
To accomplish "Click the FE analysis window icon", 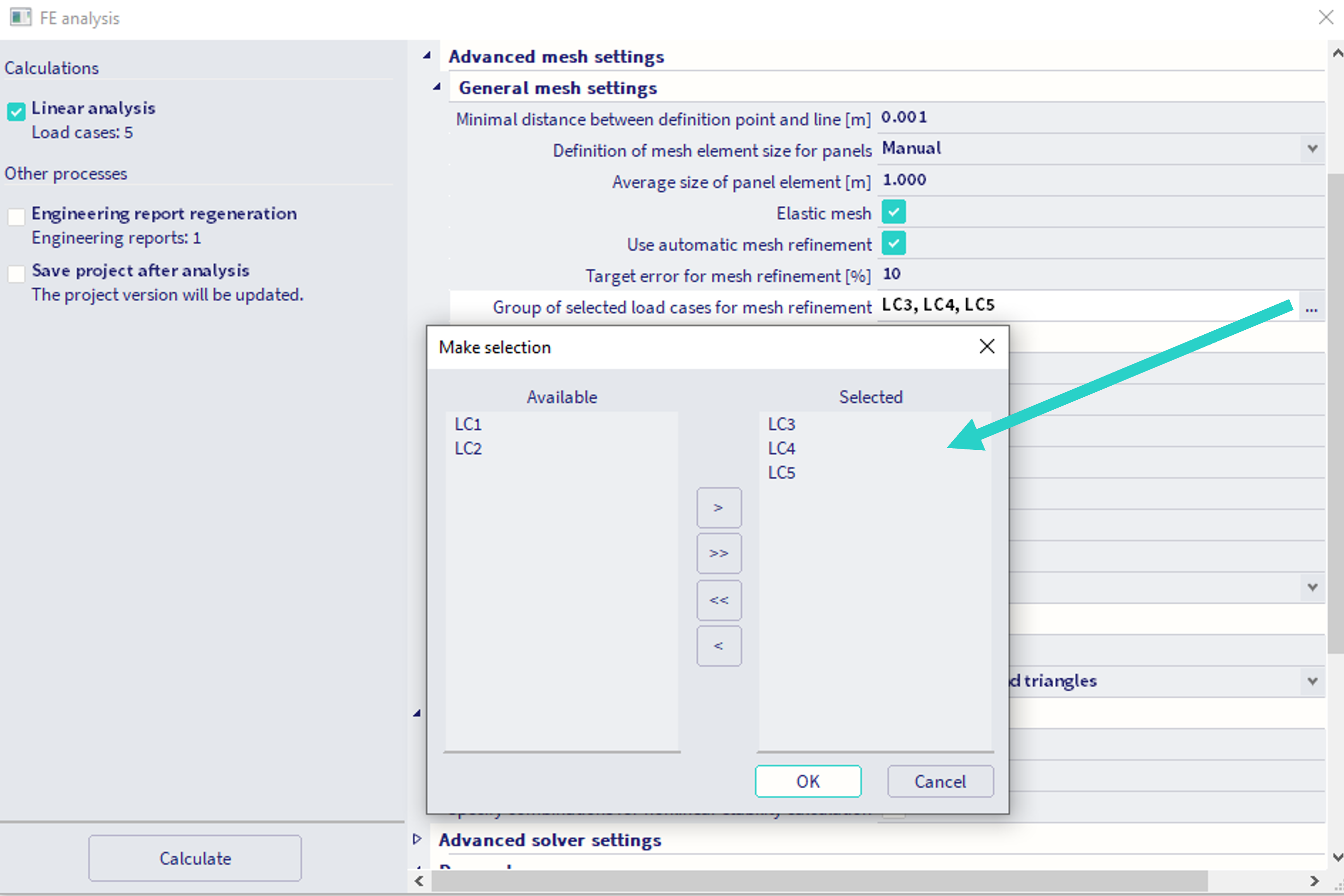I will tap(20, 17).
